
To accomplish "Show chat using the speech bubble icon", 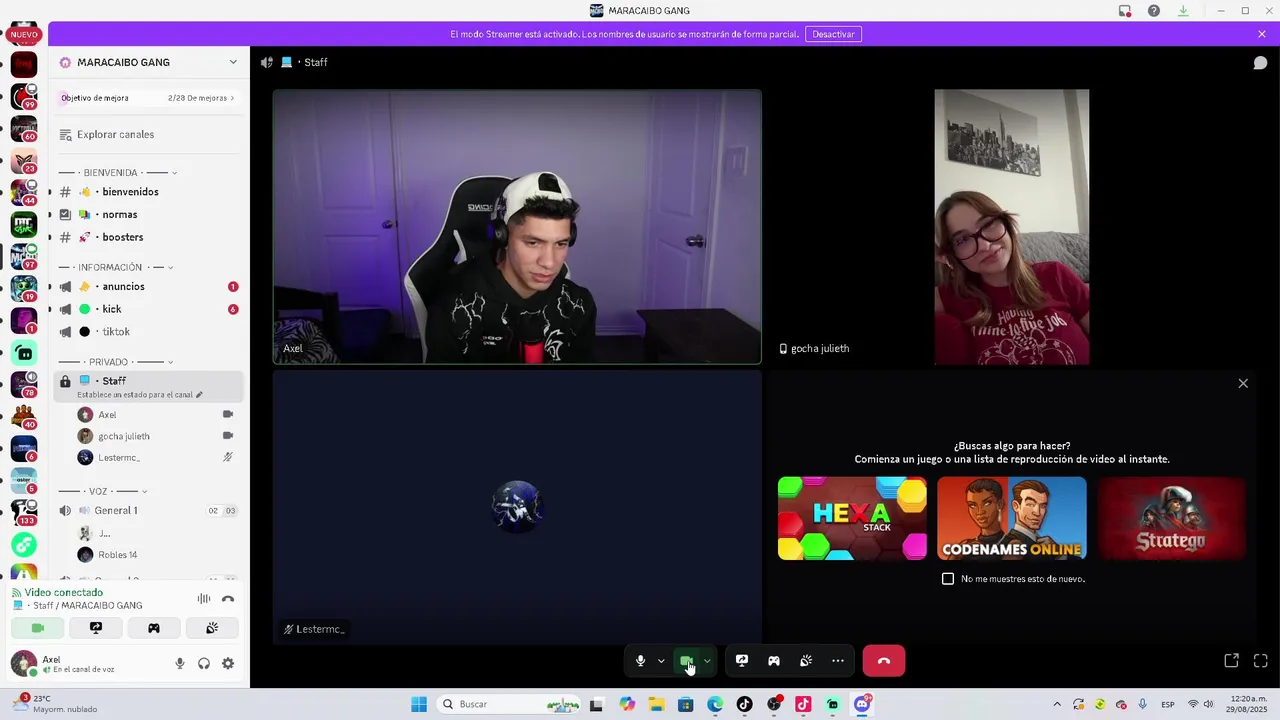I will (1261, 62).
